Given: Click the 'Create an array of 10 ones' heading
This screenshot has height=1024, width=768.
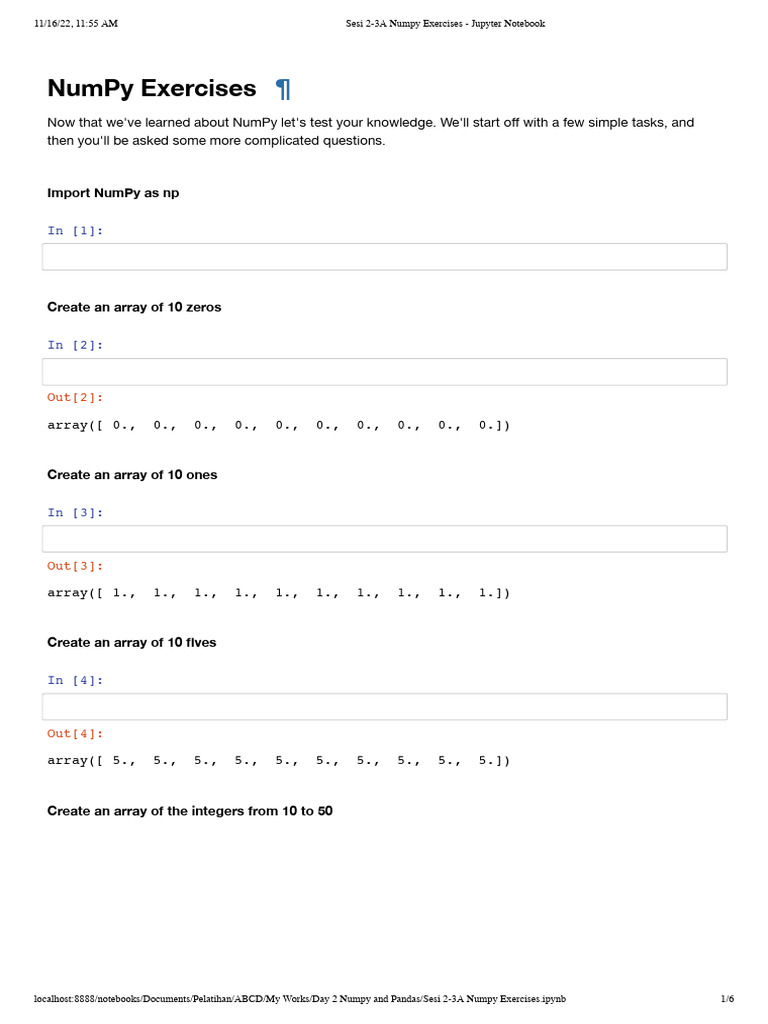Looking at the screenshot, I should [132, 475].
